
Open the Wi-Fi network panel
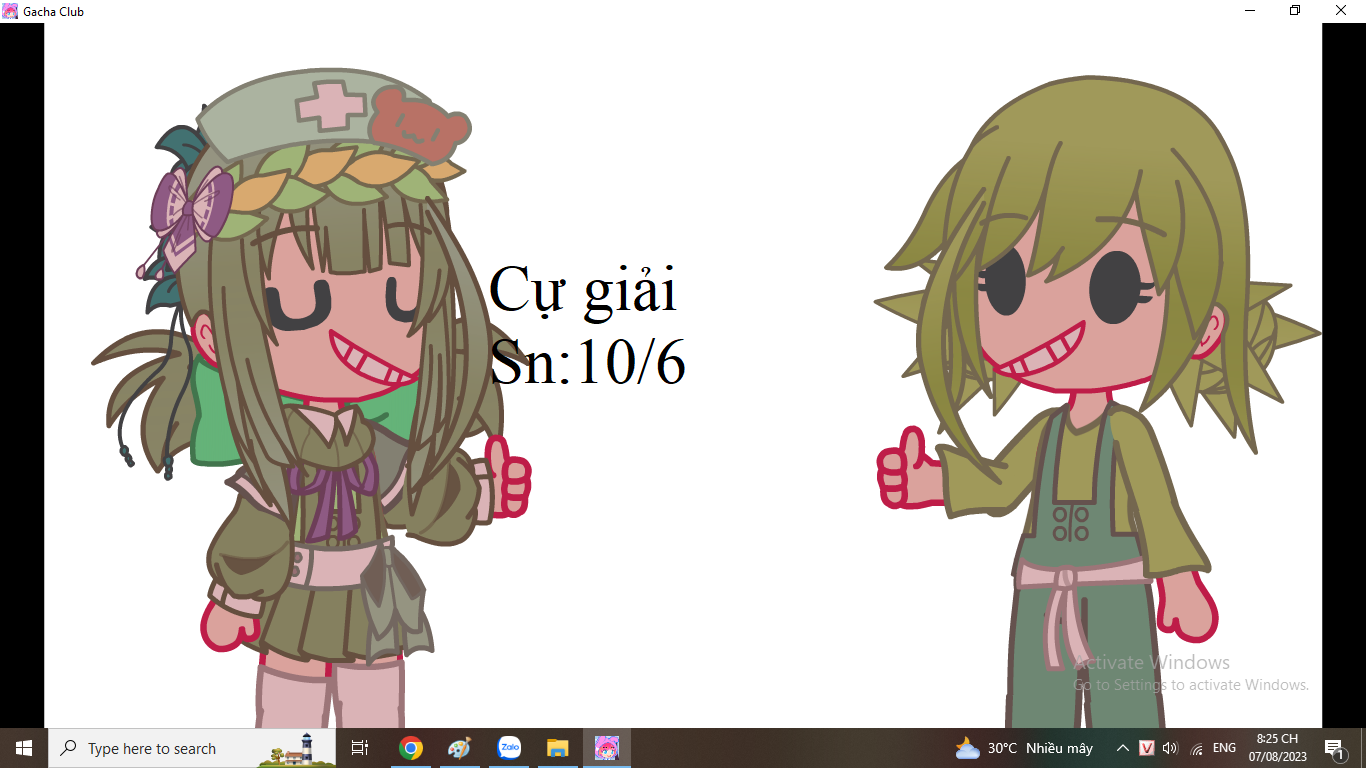coord(1197,748)
